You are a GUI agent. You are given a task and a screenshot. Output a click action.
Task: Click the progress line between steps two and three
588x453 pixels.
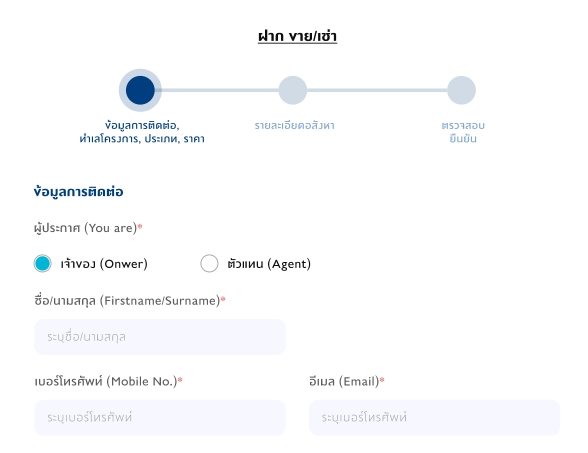pos(377,90)
